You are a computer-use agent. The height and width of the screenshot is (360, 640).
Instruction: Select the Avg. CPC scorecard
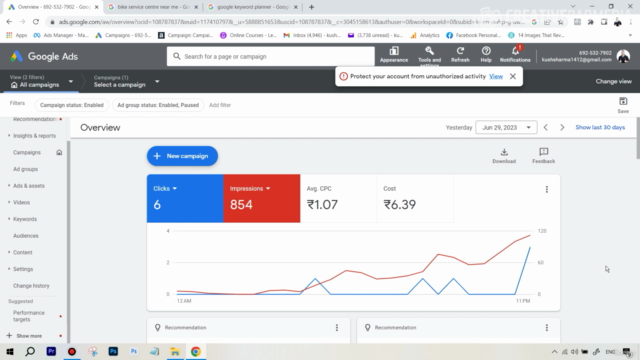338,198
